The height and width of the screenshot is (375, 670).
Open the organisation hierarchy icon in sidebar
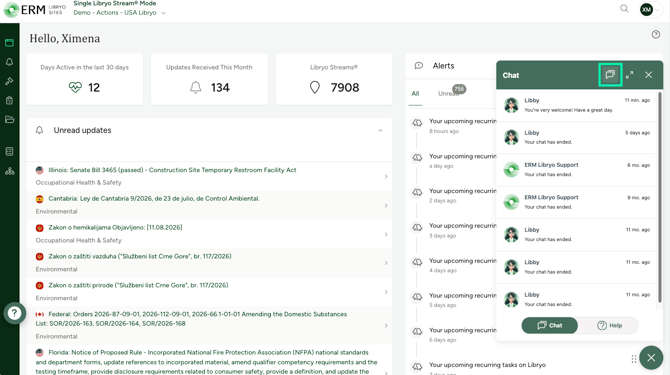9,171
